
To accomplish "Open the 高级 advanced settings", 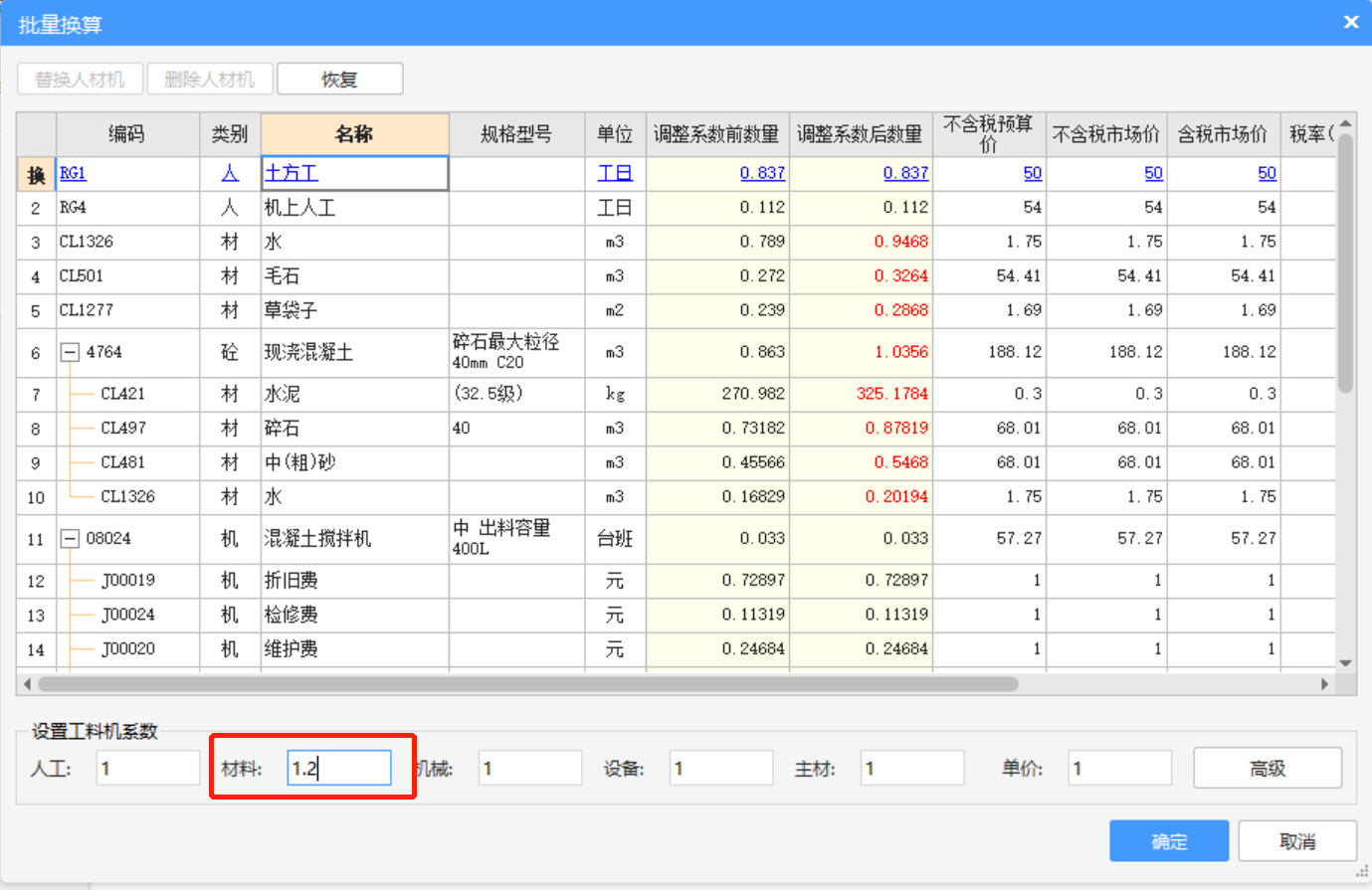I will click(1268, 767).
